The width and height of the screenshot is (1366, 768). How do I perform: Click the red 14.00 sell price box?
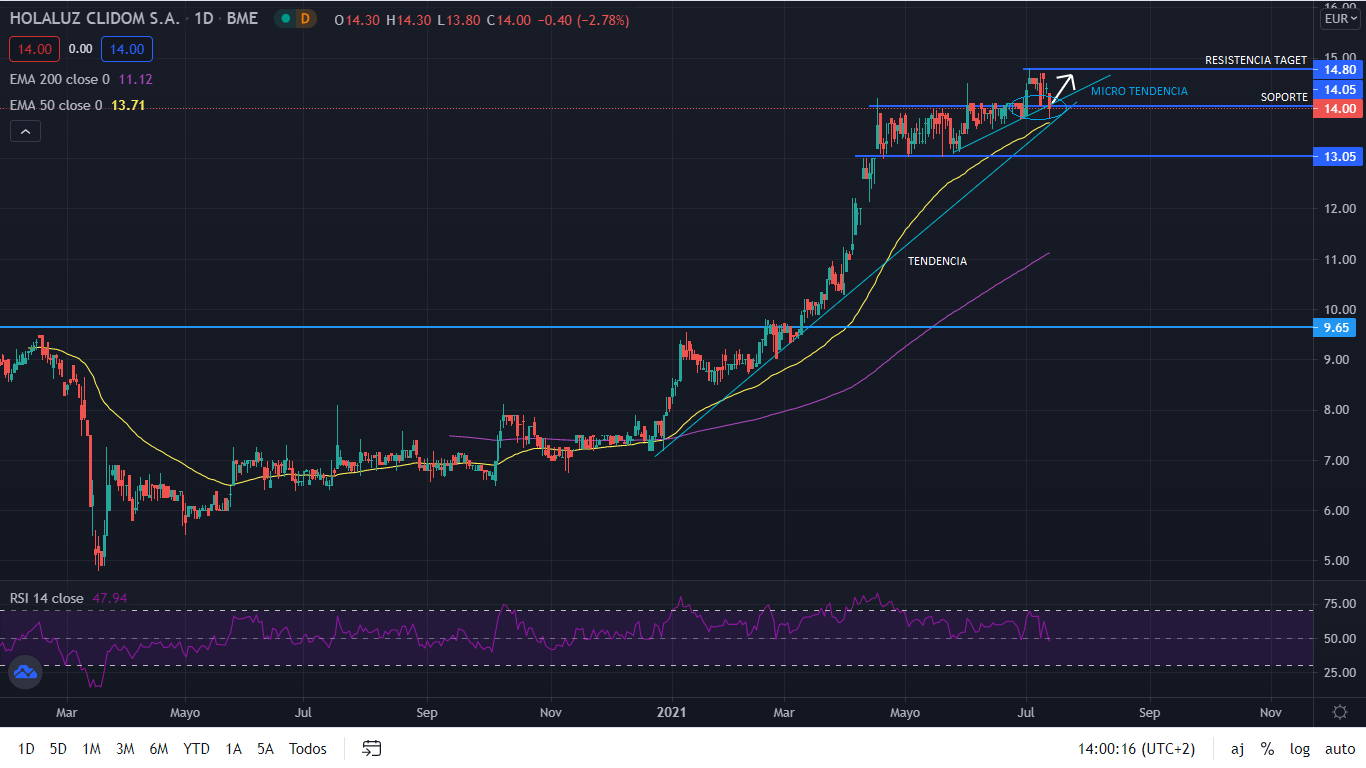34,48
